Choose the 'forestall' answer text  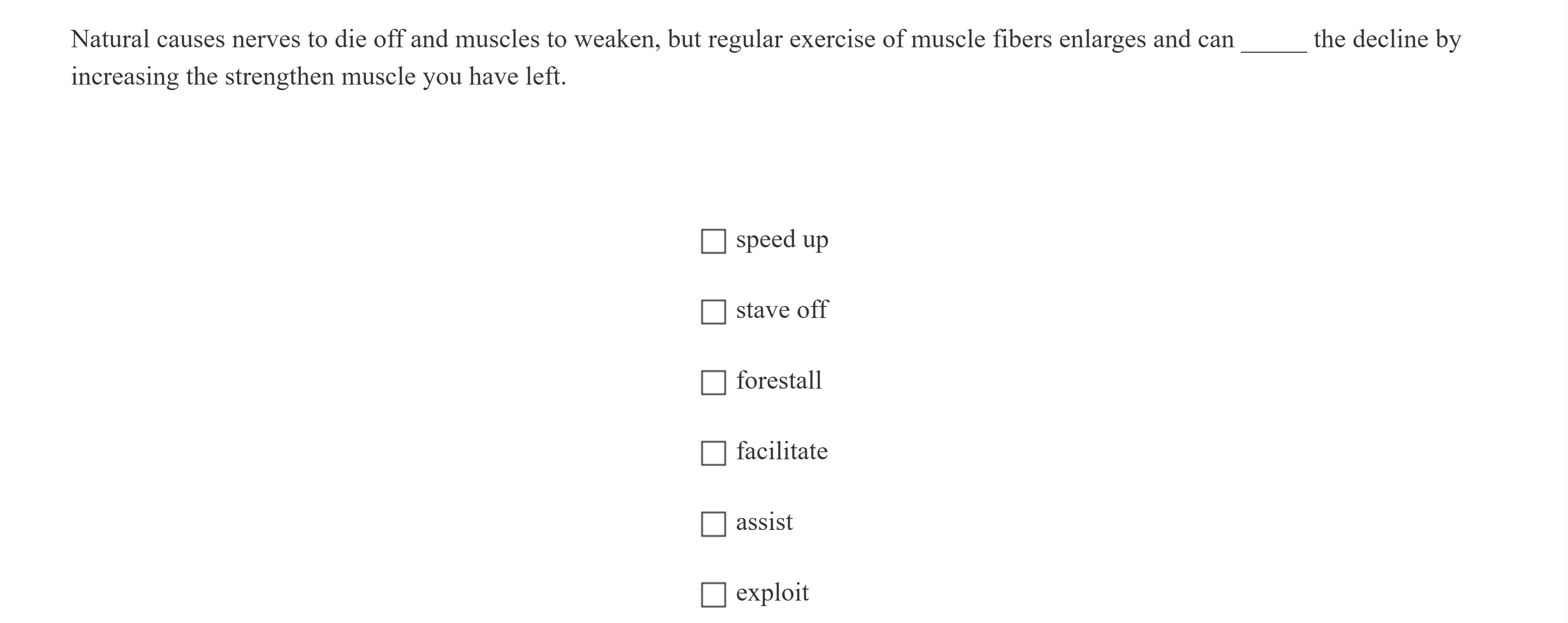click(x=778, y=381)
